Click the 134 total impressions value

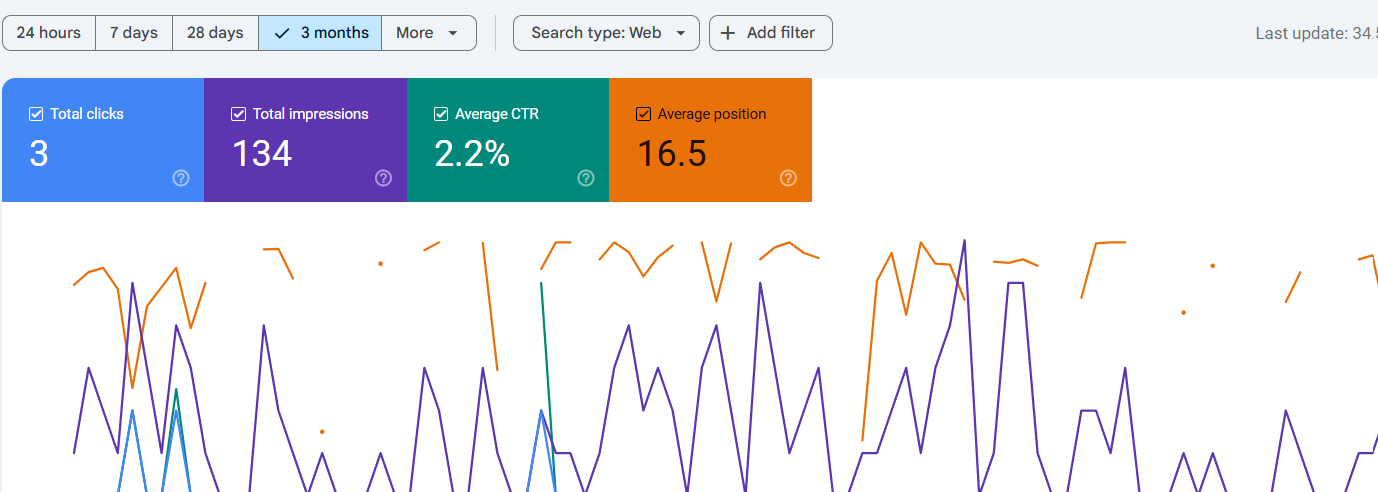click(262, 154)
